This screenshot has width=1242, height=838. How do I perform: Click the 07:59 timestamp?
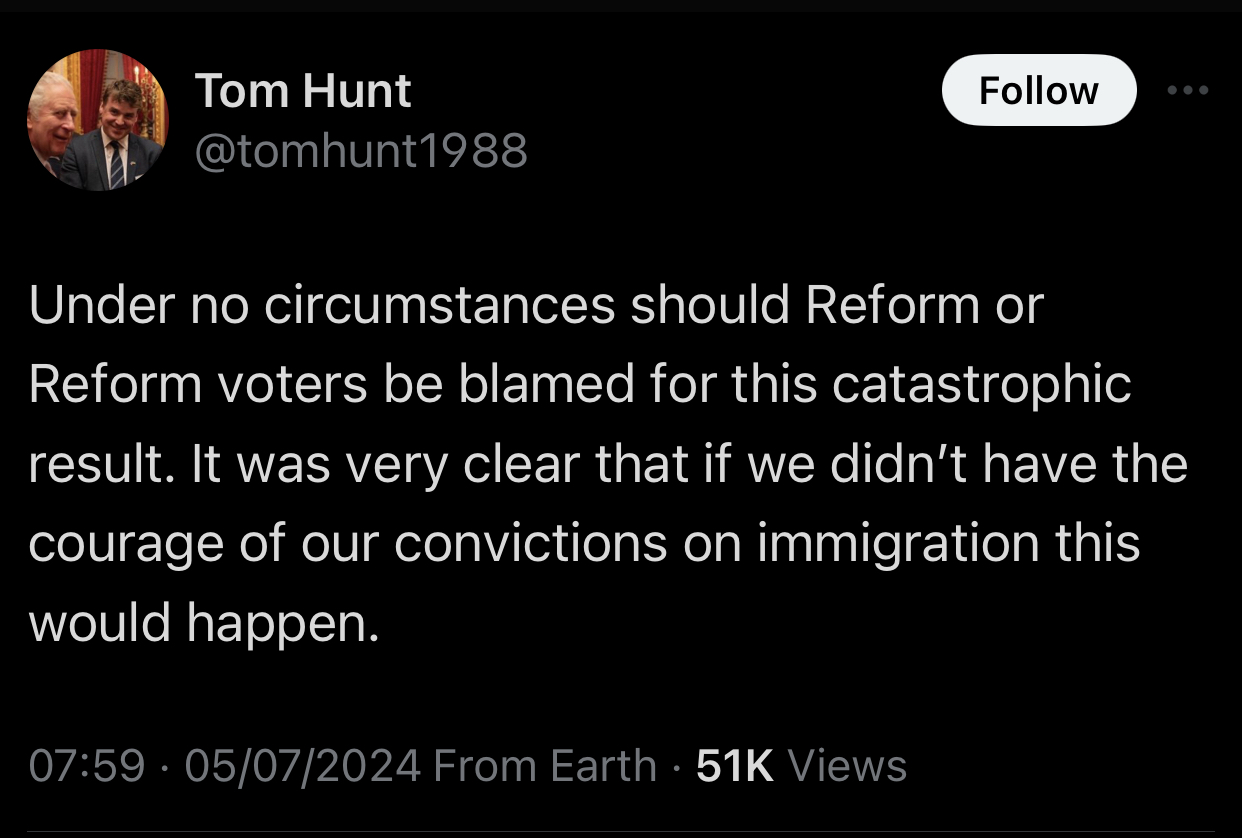[86, 766]
